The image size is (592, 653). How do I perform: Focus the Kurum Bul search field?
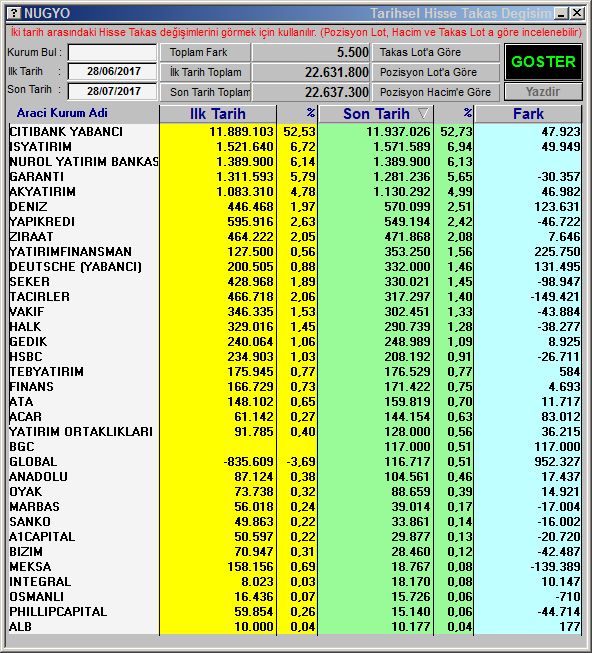(112, 52)
